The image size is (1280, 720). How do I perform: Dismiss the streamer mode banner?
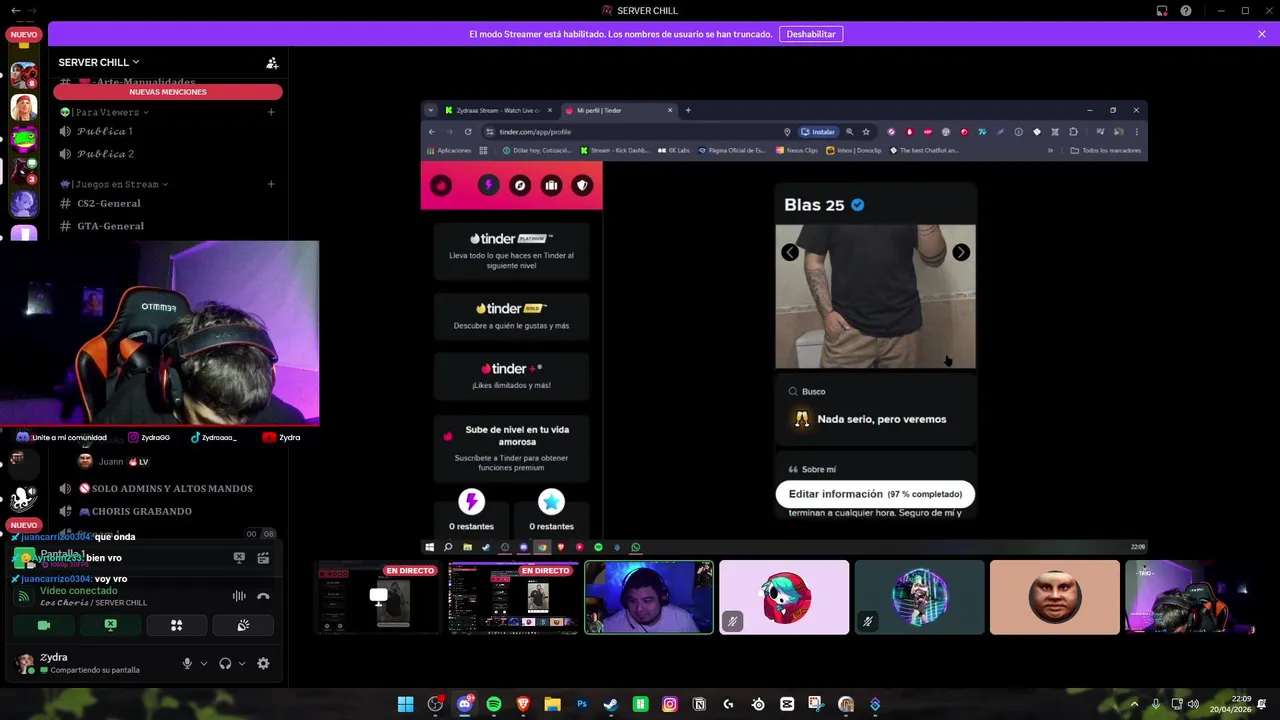(1262, 34)
